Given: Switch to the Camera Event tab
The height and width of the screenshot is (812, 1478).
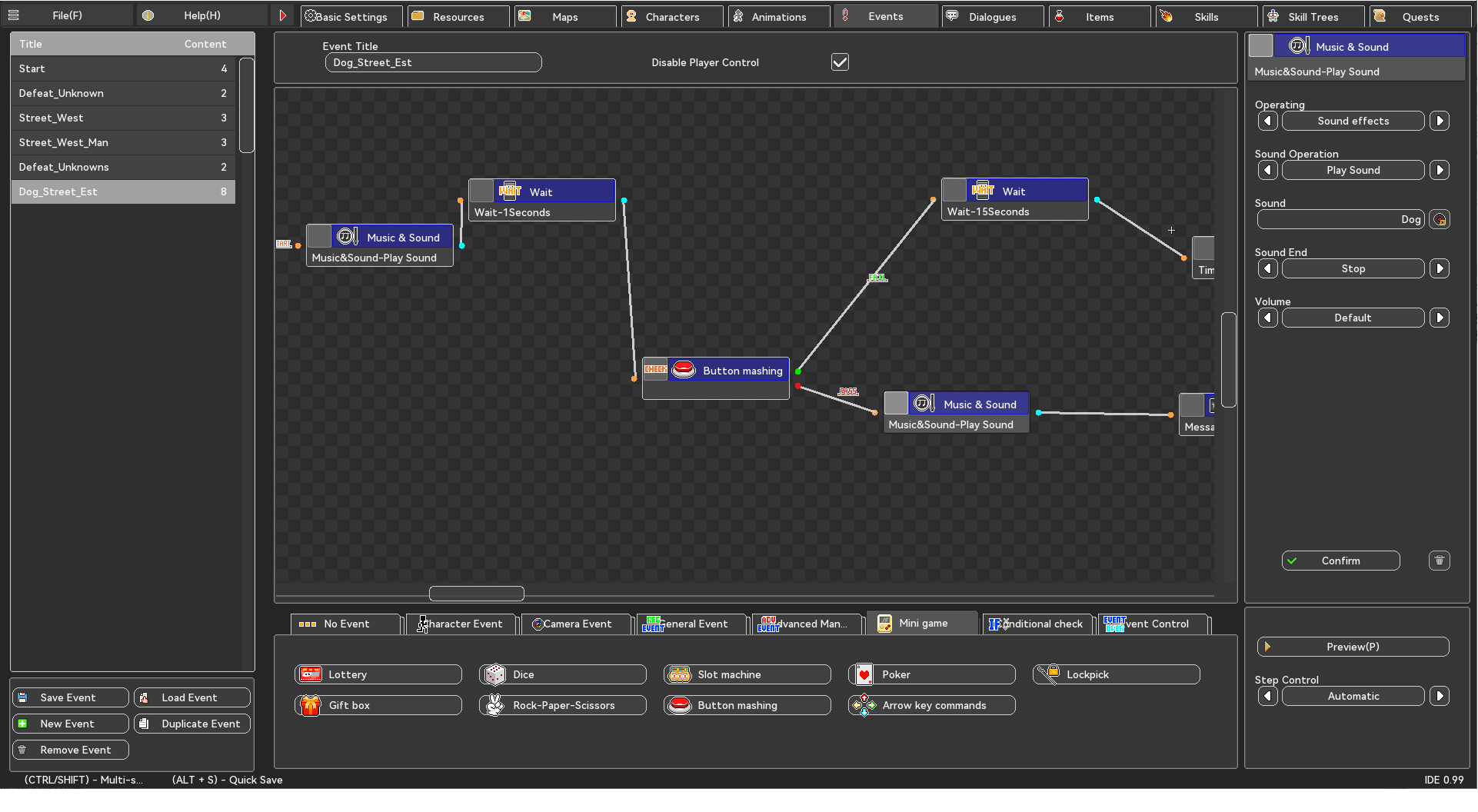Looking at the screenshot, I should point(576,624).
